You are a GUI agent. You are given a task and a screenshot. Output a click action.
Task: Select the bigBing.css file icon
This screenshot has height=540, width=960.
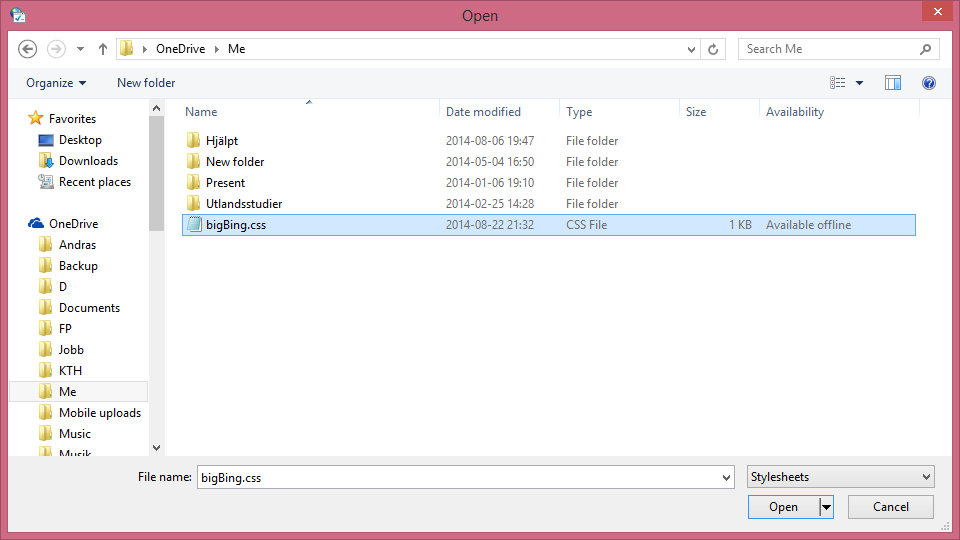tap(194, 225)
